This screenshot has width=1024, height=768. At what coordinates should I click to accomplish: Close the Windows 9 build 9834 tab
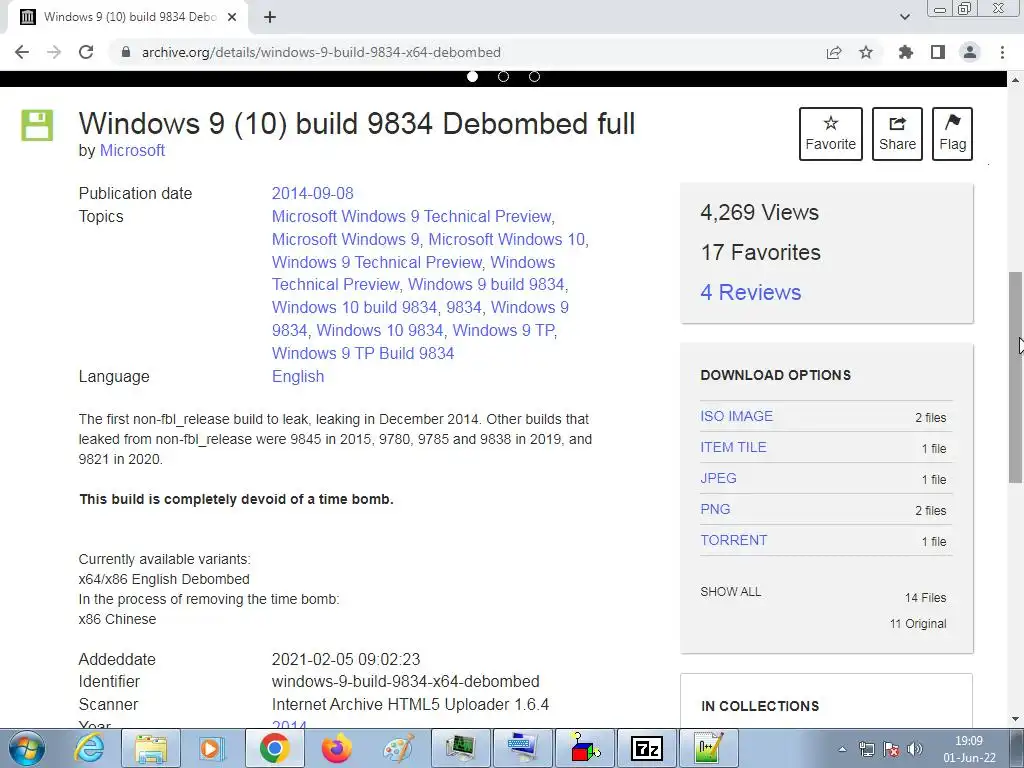tap(232, 17)
